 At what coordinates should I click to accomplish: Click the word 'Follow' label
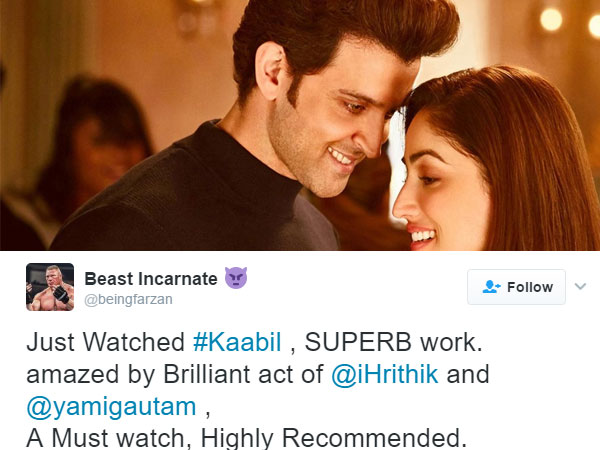point(530,287)
